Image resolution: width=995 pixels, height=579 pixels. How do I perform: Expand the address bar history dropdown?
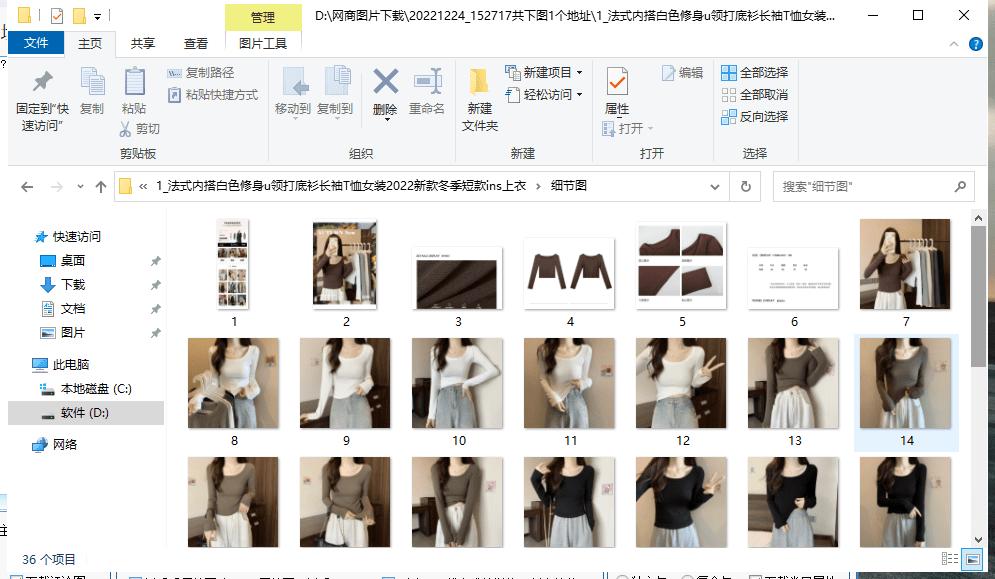click(714, 187)
